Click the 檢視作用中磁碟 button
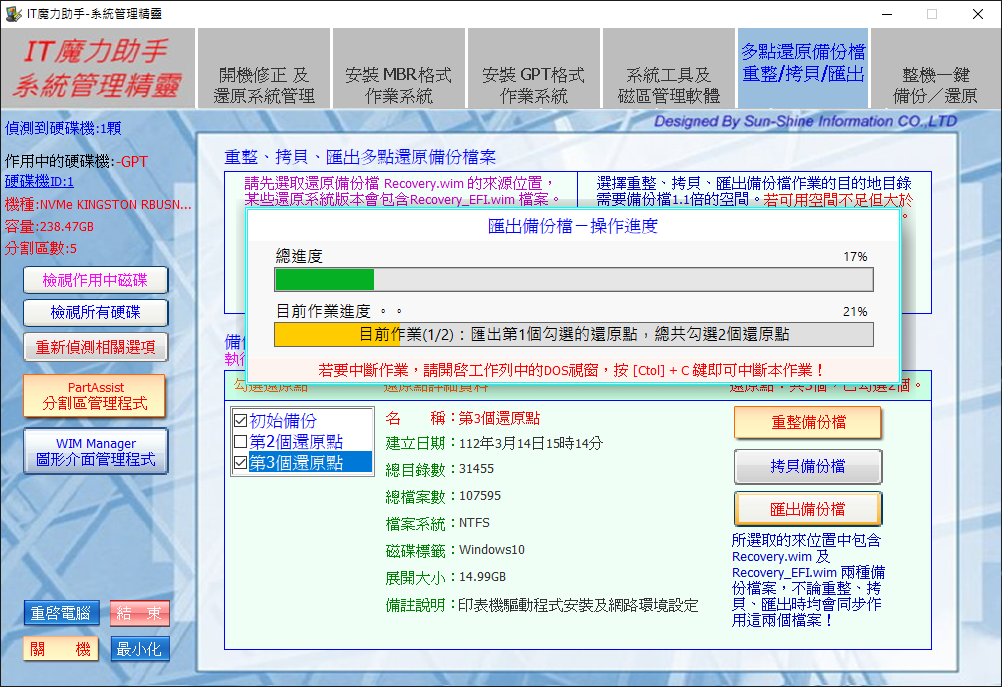Screen dimensions: 1002x687 pos(96,280)
